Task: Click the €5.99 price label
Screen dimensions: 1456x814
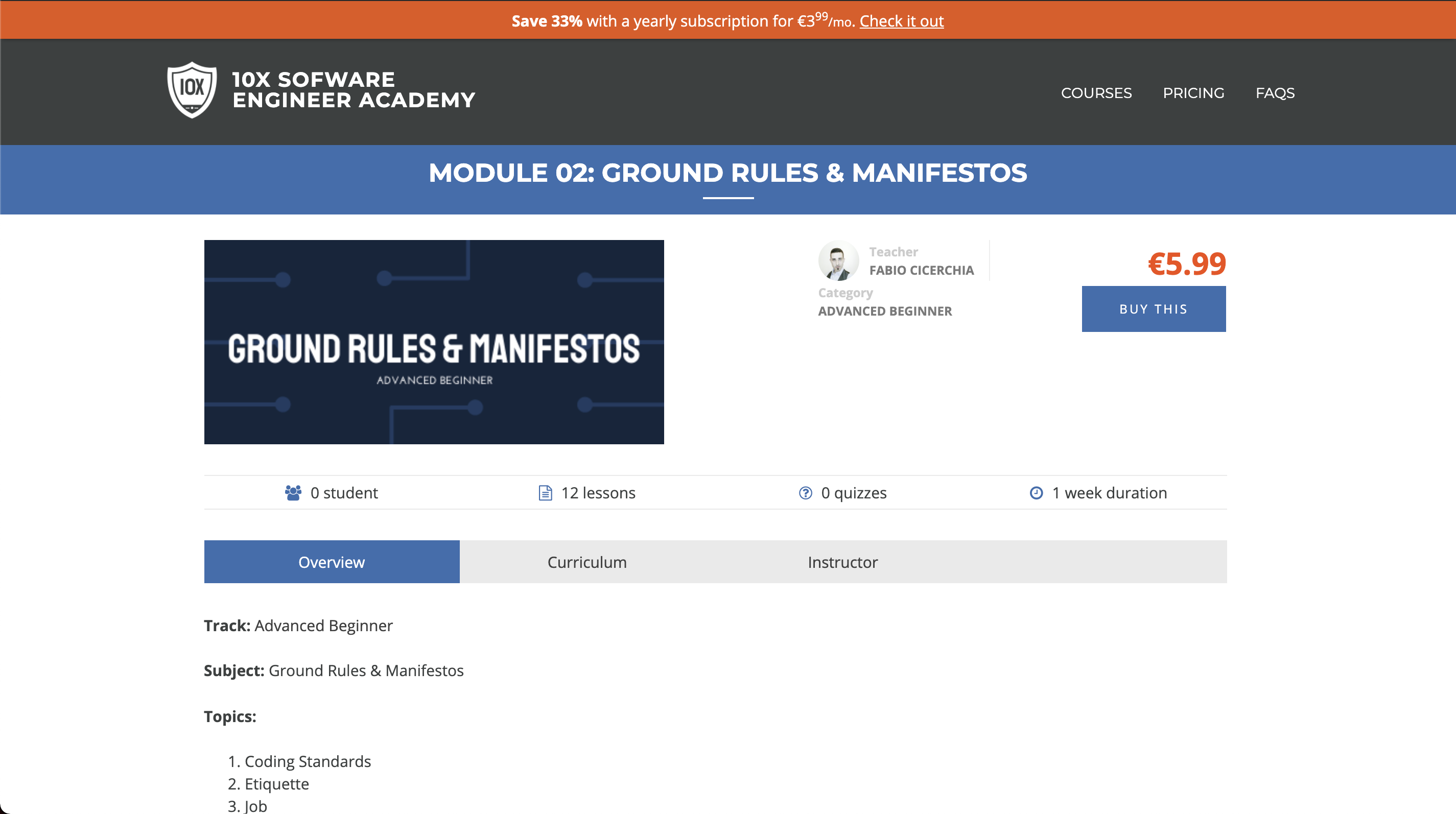Action: click(1186, 263)
